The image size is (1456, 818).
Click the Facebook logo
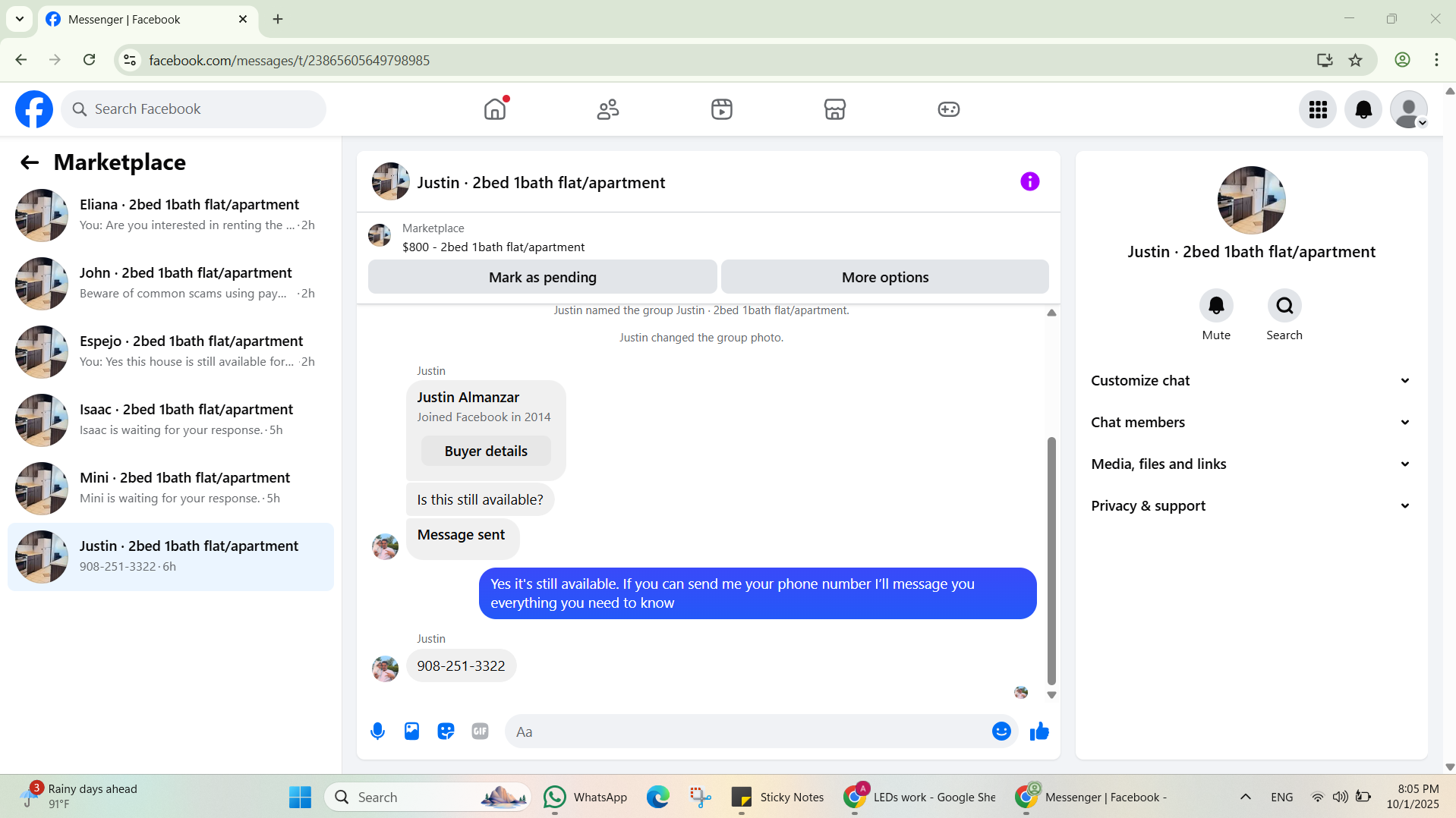coord(34,109)
